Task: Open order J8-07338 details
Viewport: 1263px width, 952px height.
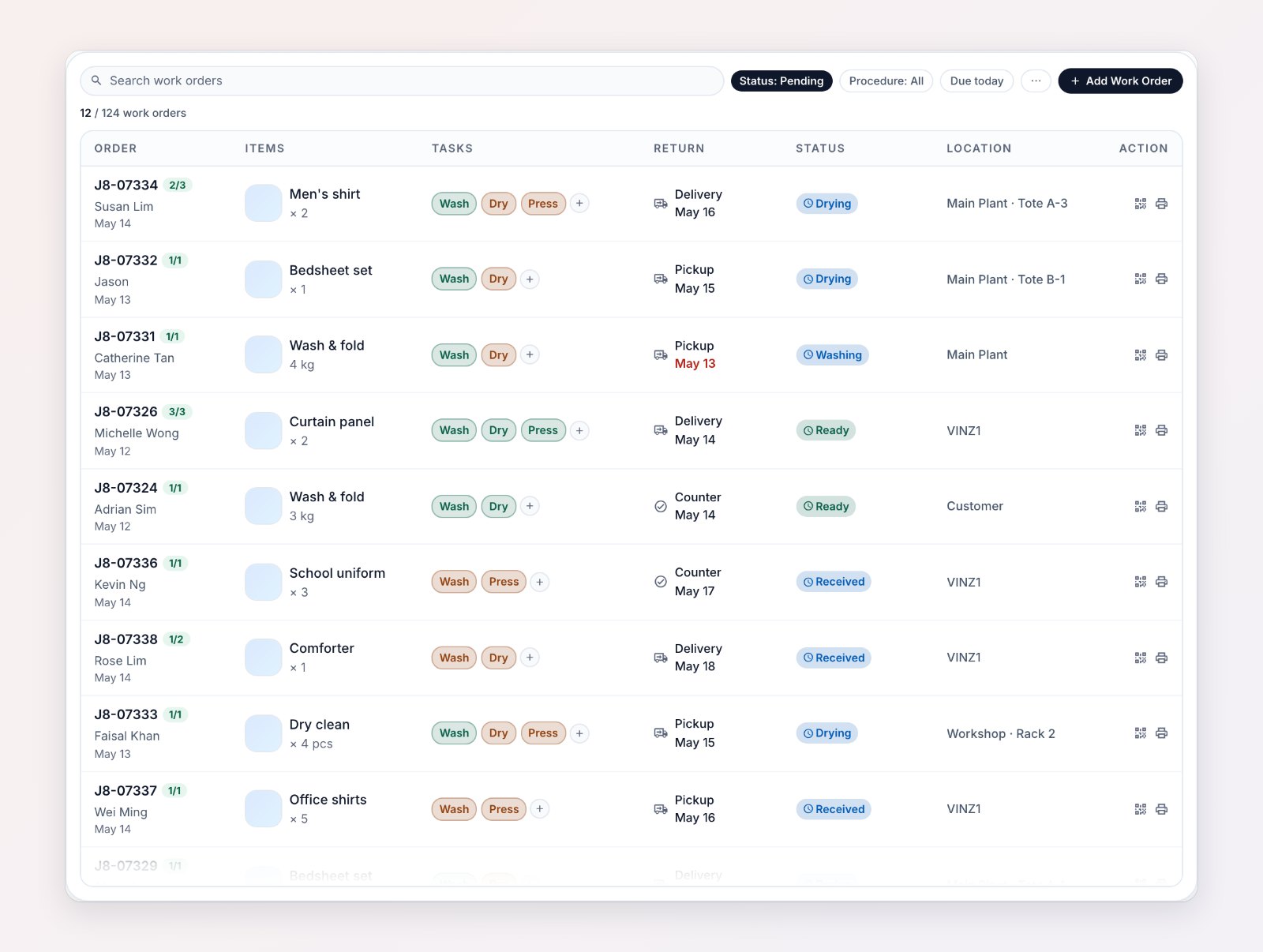Action: 126,639
